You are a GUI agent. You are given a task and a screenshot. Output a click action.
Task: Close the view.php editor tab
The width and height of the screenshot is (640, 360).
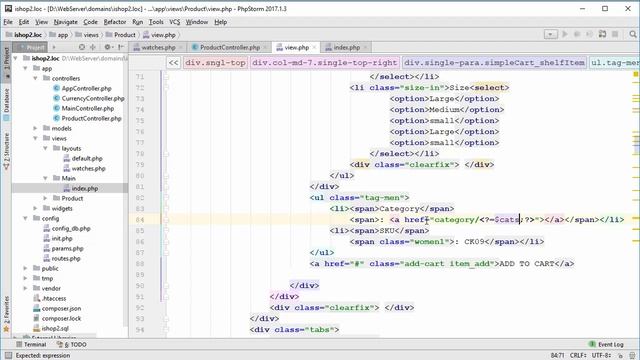coord(314,47)
